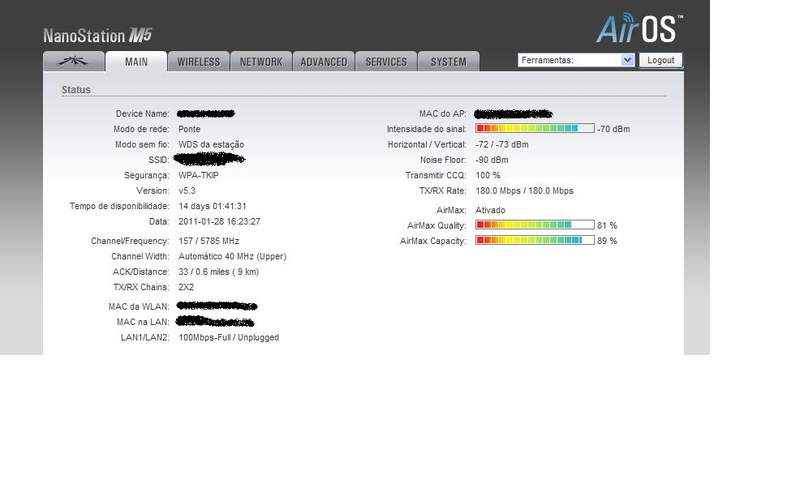Click the AirMax status 'Ativado'
The image size is (800, 488).
490,210
